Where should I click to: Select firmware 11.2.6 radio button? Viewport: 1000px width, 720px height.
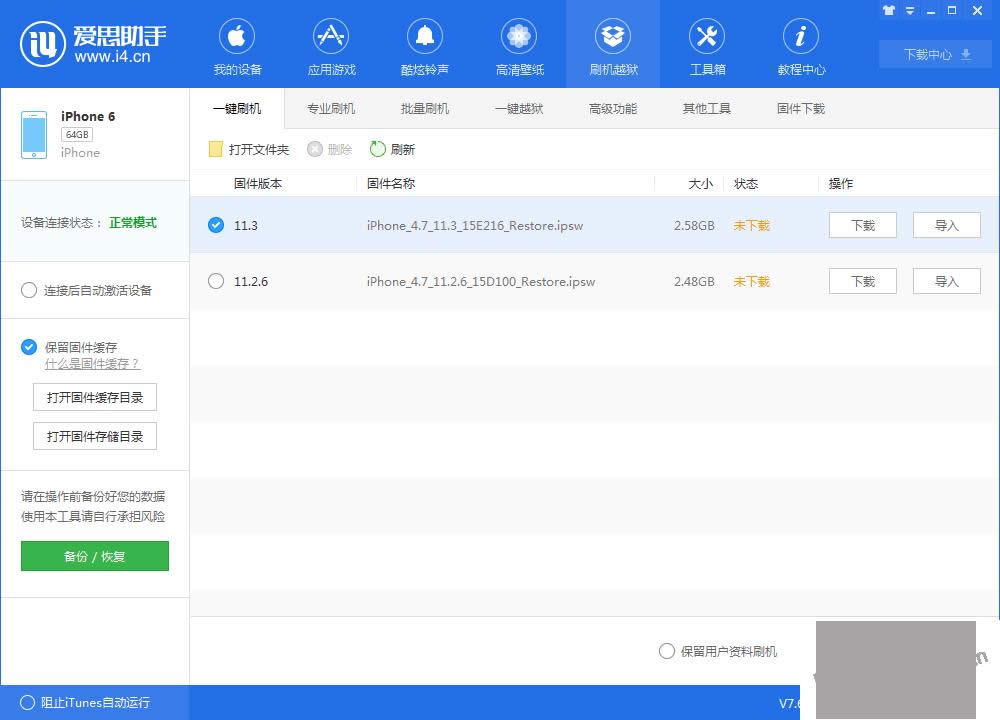(216, 281)
